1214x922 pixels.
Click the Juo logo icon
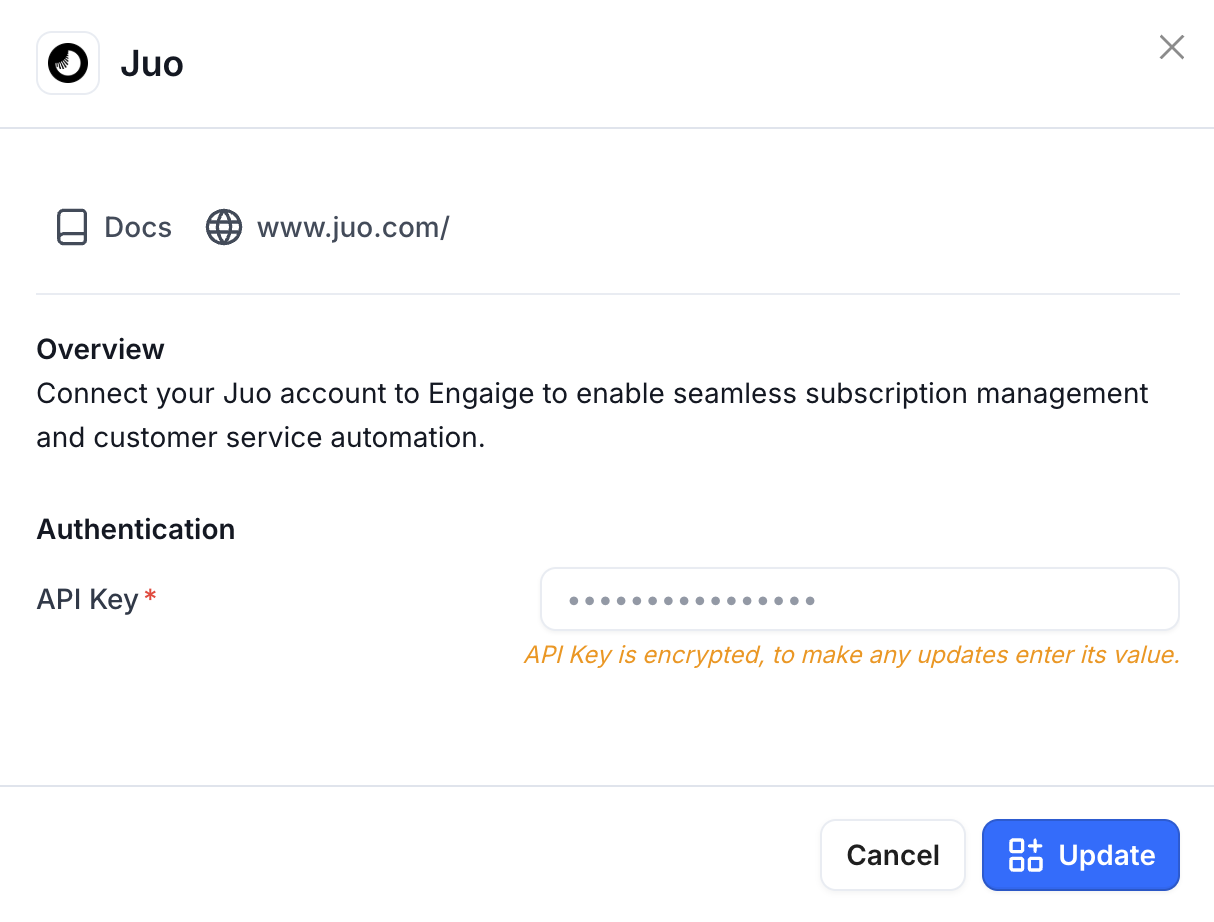[x=68, y=63]
